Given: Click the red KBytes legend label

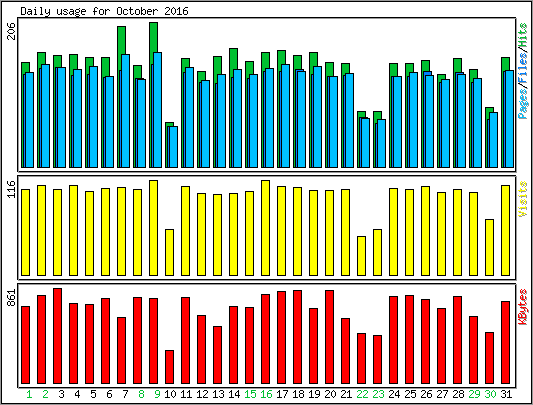Looking at the screenshot, I should (x=523, y=307).
